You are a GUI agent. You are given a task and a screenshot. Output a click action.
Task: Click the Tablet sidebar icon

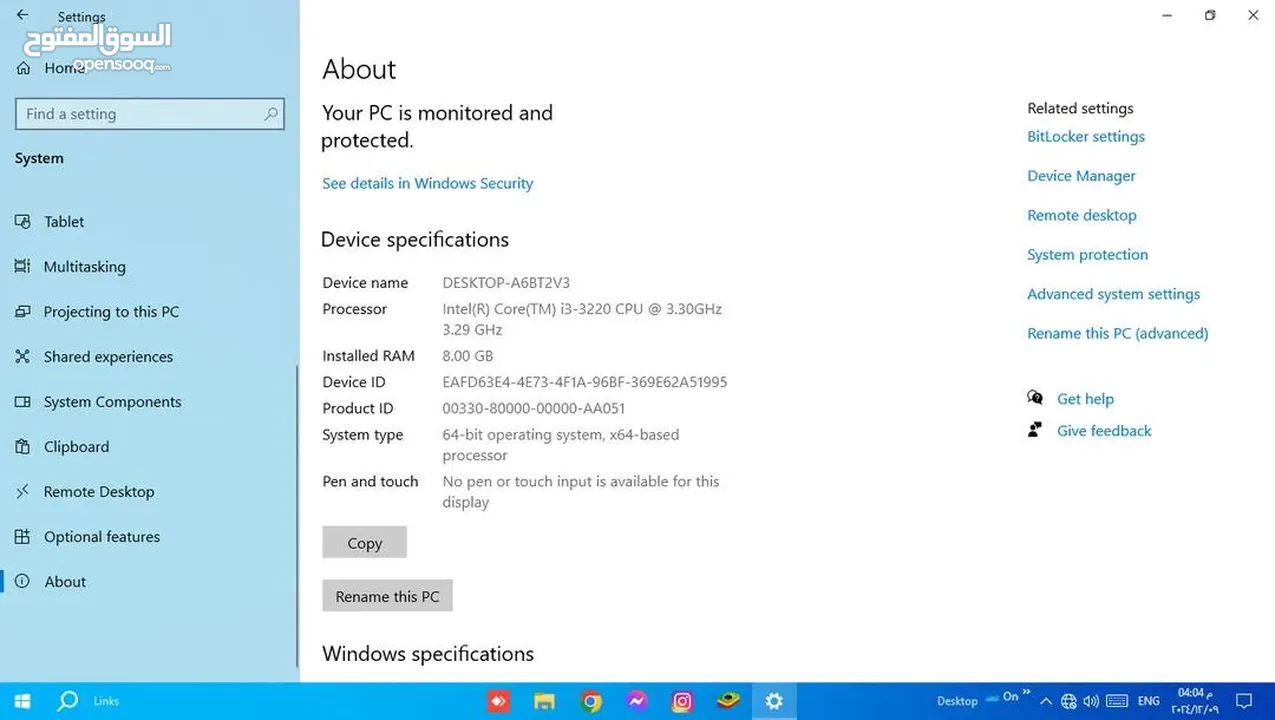click(x=23, y=222)
